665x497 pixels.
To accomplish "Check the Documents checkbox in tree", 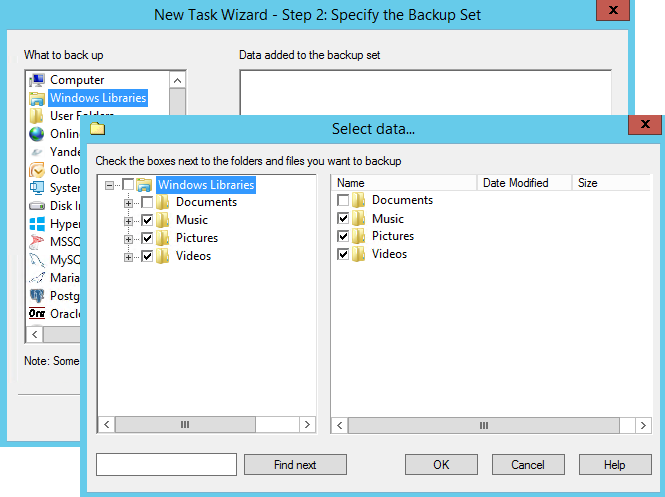I will tap(147, 202).
